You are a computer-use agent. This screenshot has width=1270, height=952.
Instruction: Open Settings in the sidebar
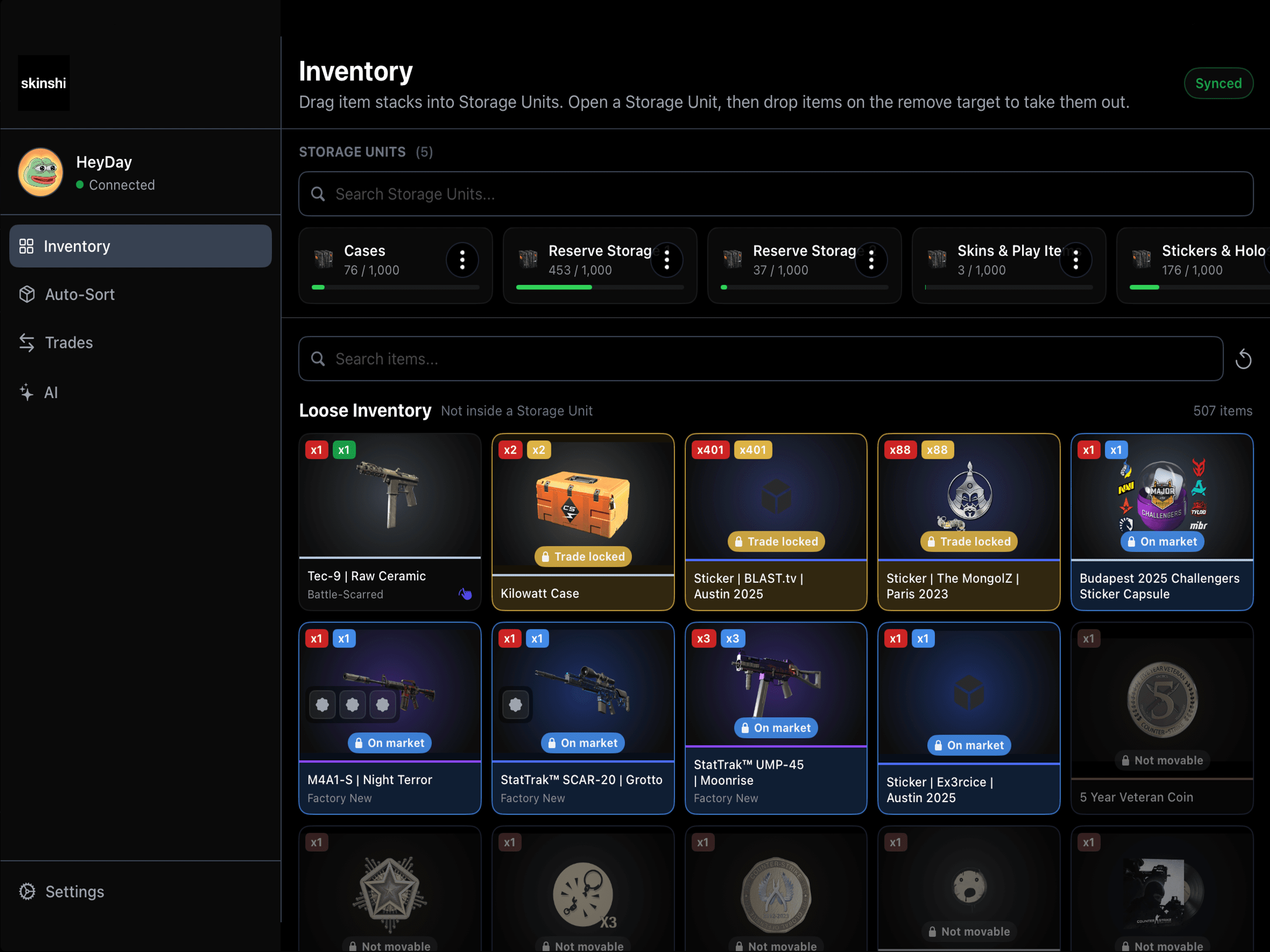pyautogui.click(x=140, y=892)
